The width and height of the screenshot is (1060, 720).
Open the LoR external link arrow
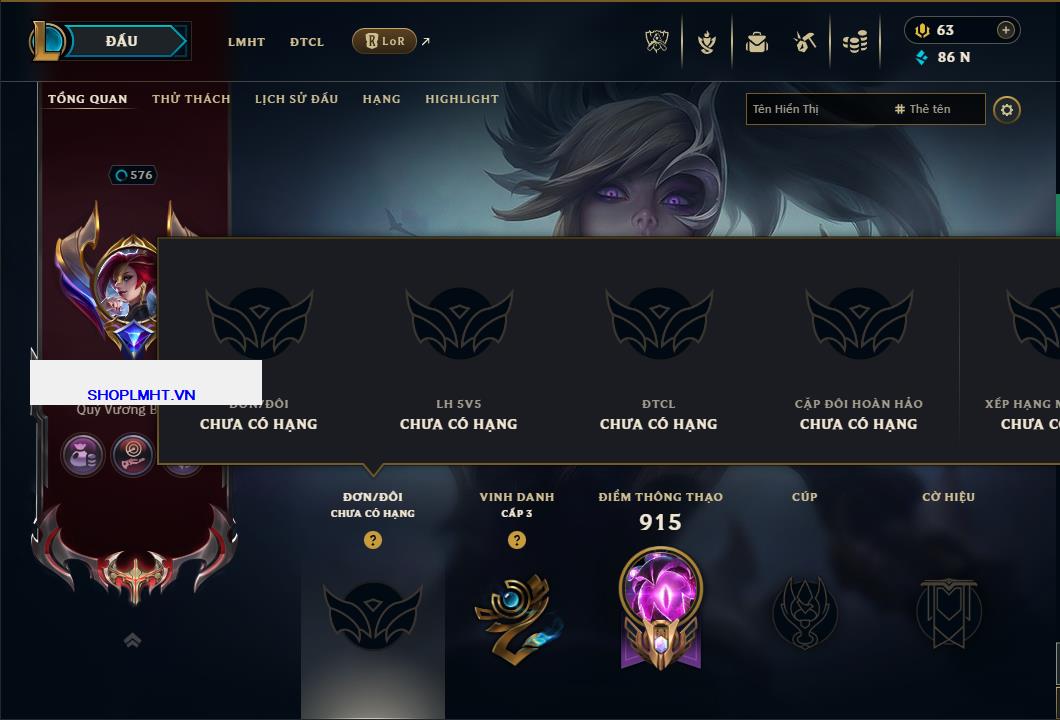(x=426, y=41)
